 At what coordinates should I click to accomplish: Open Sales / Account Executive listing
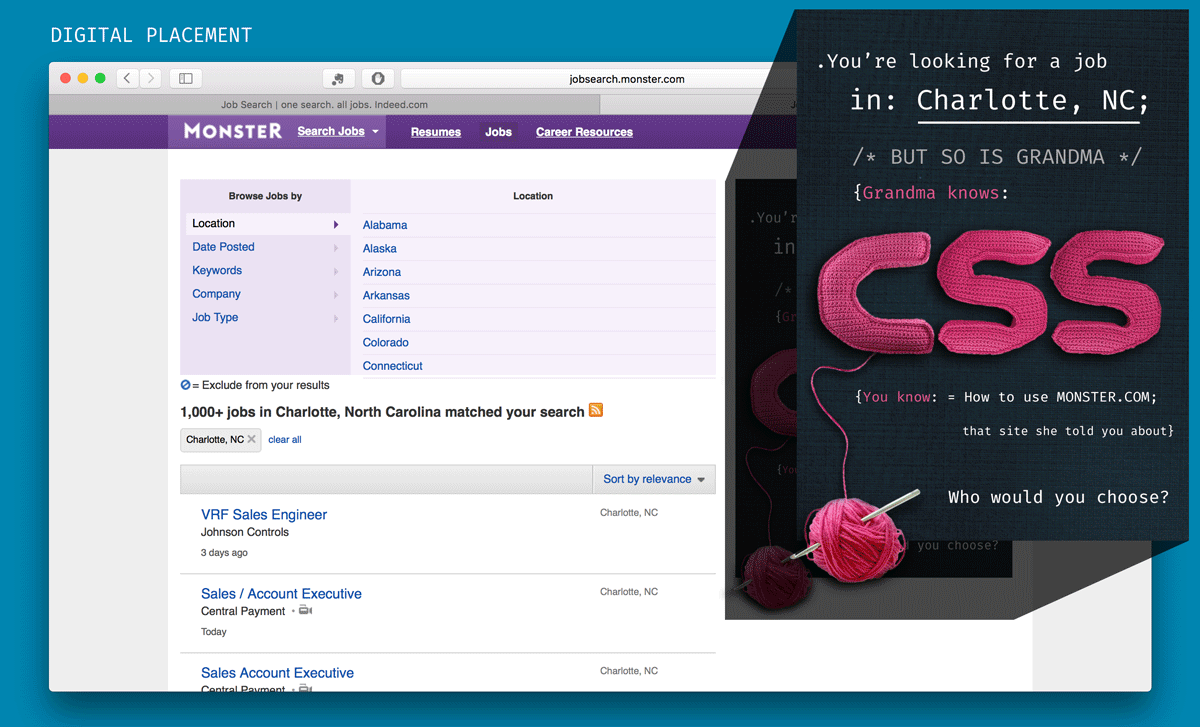click(281, 593)
